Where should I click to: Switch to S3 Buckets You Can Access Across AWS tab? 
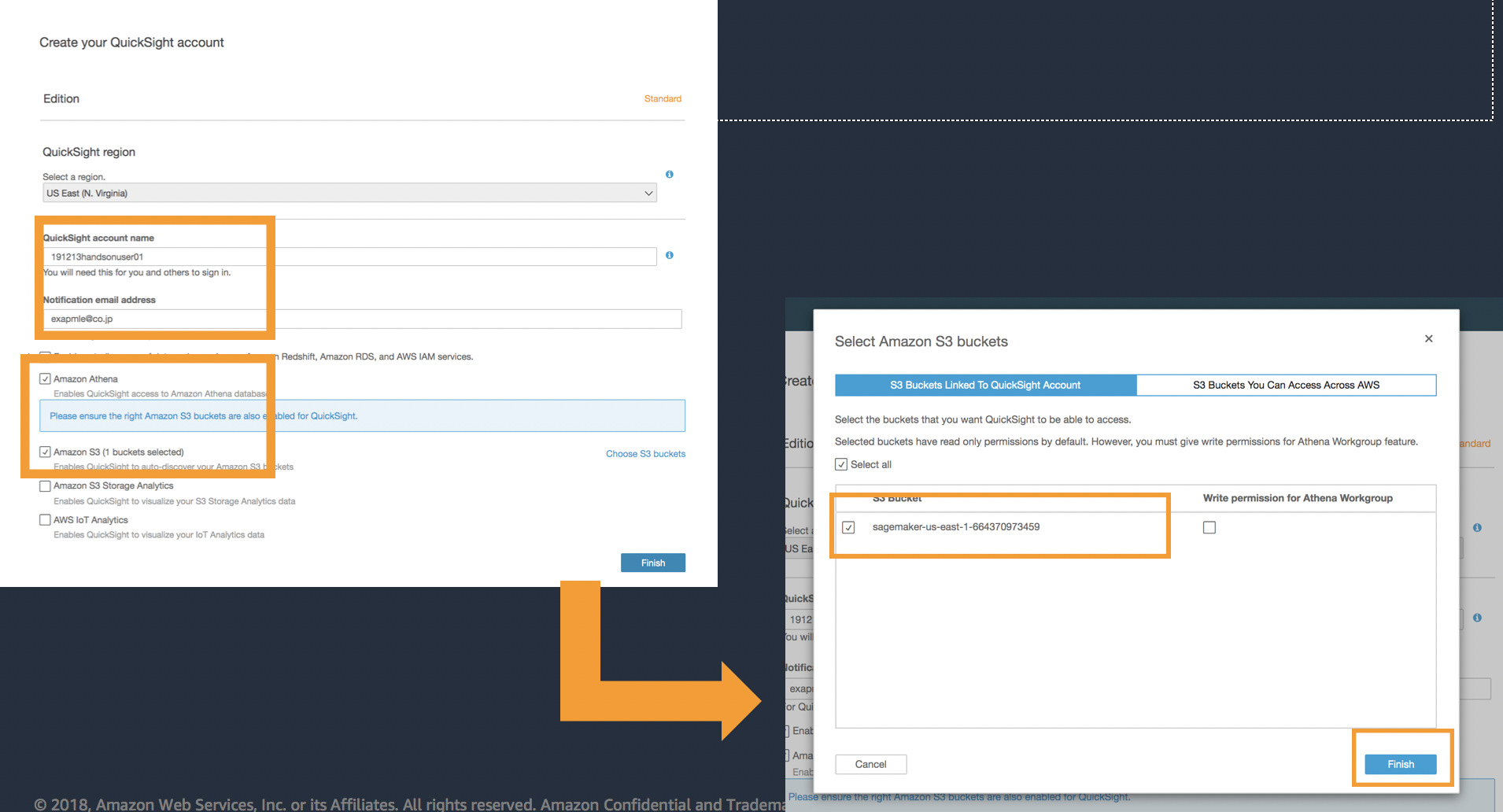[x=1286, y=385]
